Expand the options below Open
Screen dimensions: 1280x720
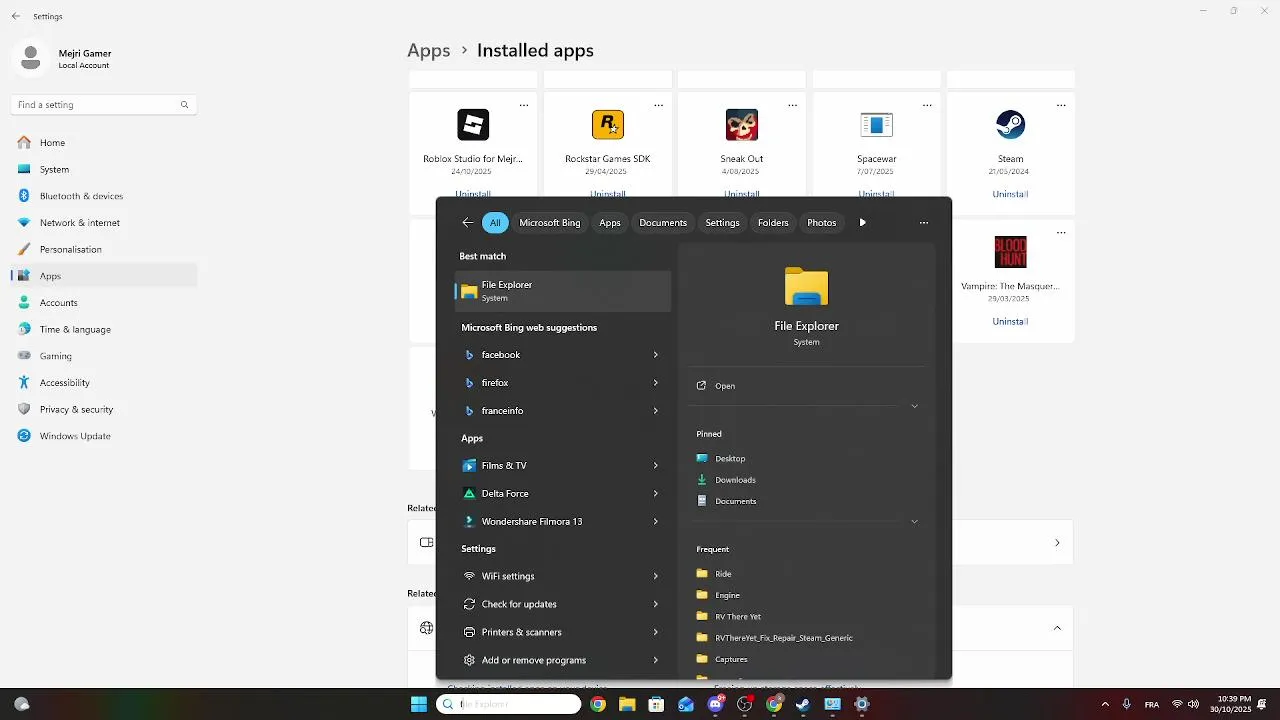click(914, 406)
